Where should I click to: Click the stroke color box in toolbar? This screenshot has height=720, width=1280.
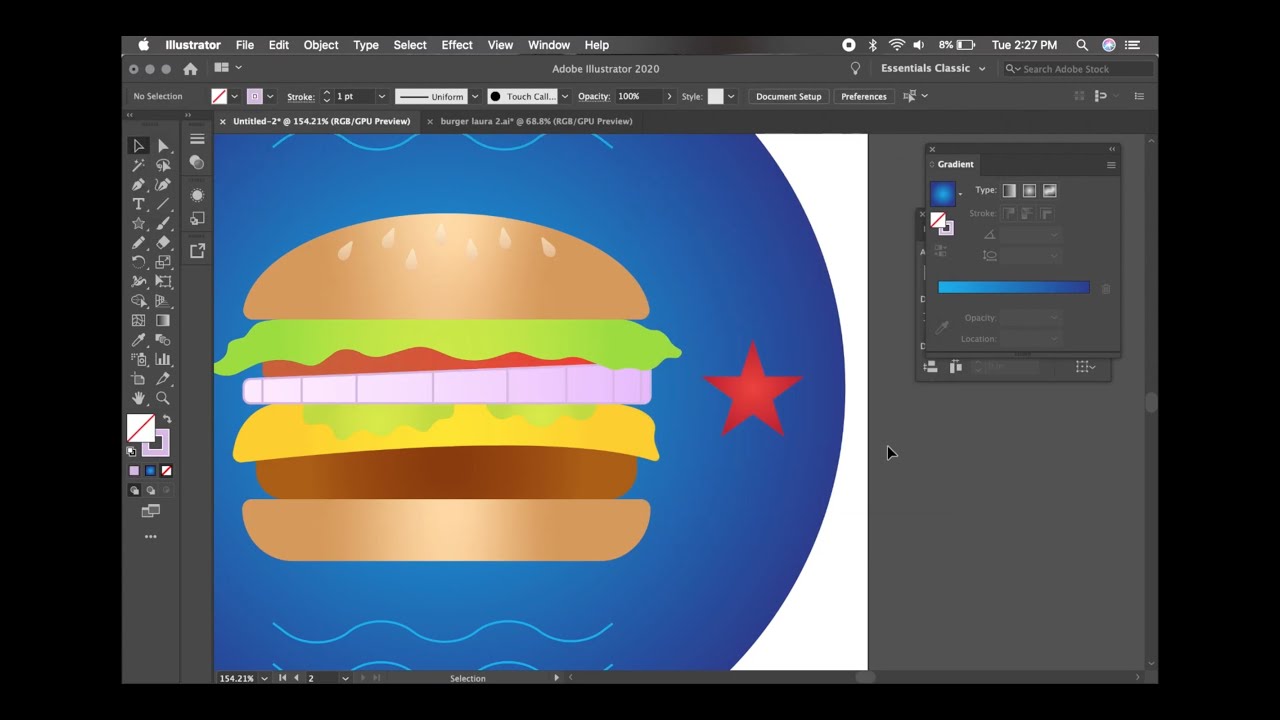(156, 441)
